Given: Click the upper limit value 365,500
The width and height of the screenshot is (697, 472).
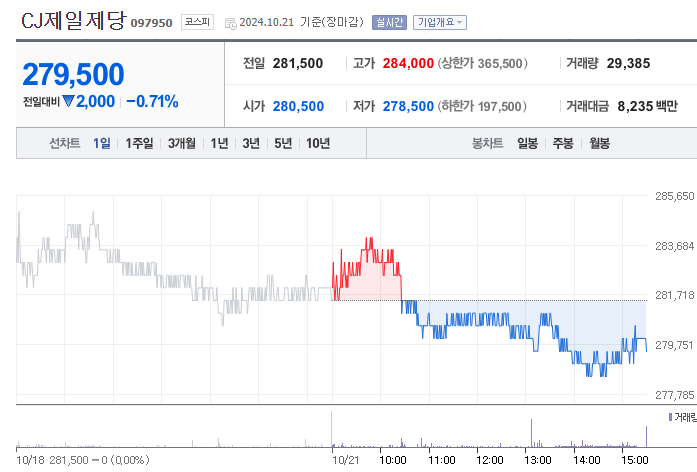Looking at the screenshot, I should point(500,63).
